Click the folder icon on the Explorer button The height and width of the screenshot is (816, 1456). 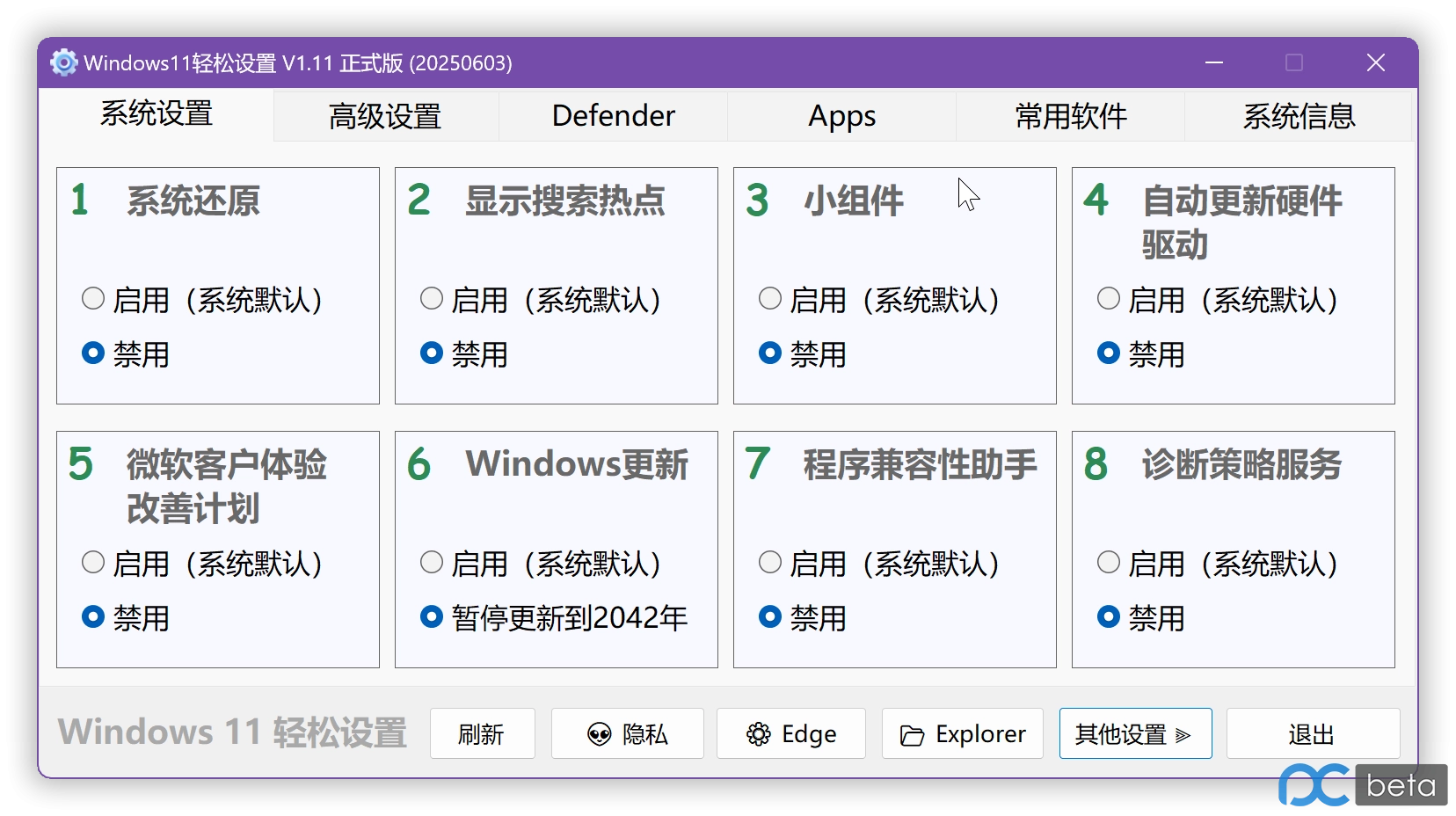tap(912, 733)
